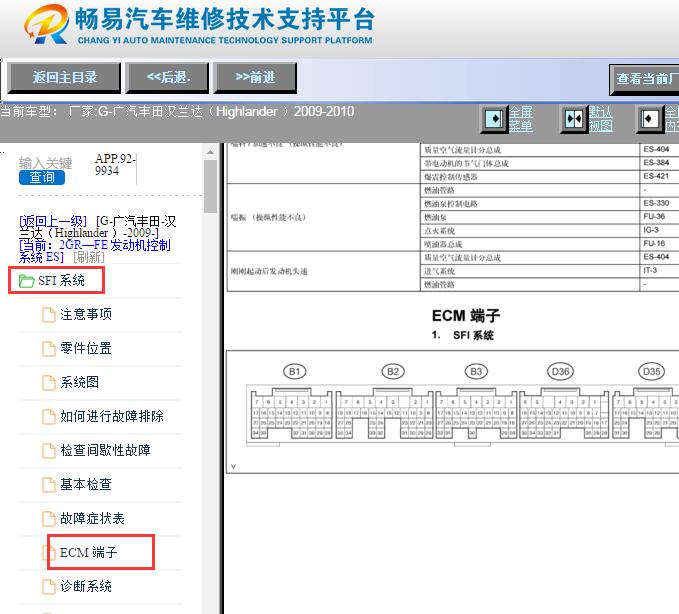679x614 pixels.
Task: Open the 如何进行故障排除 tree item
Action: pos(112,417)
